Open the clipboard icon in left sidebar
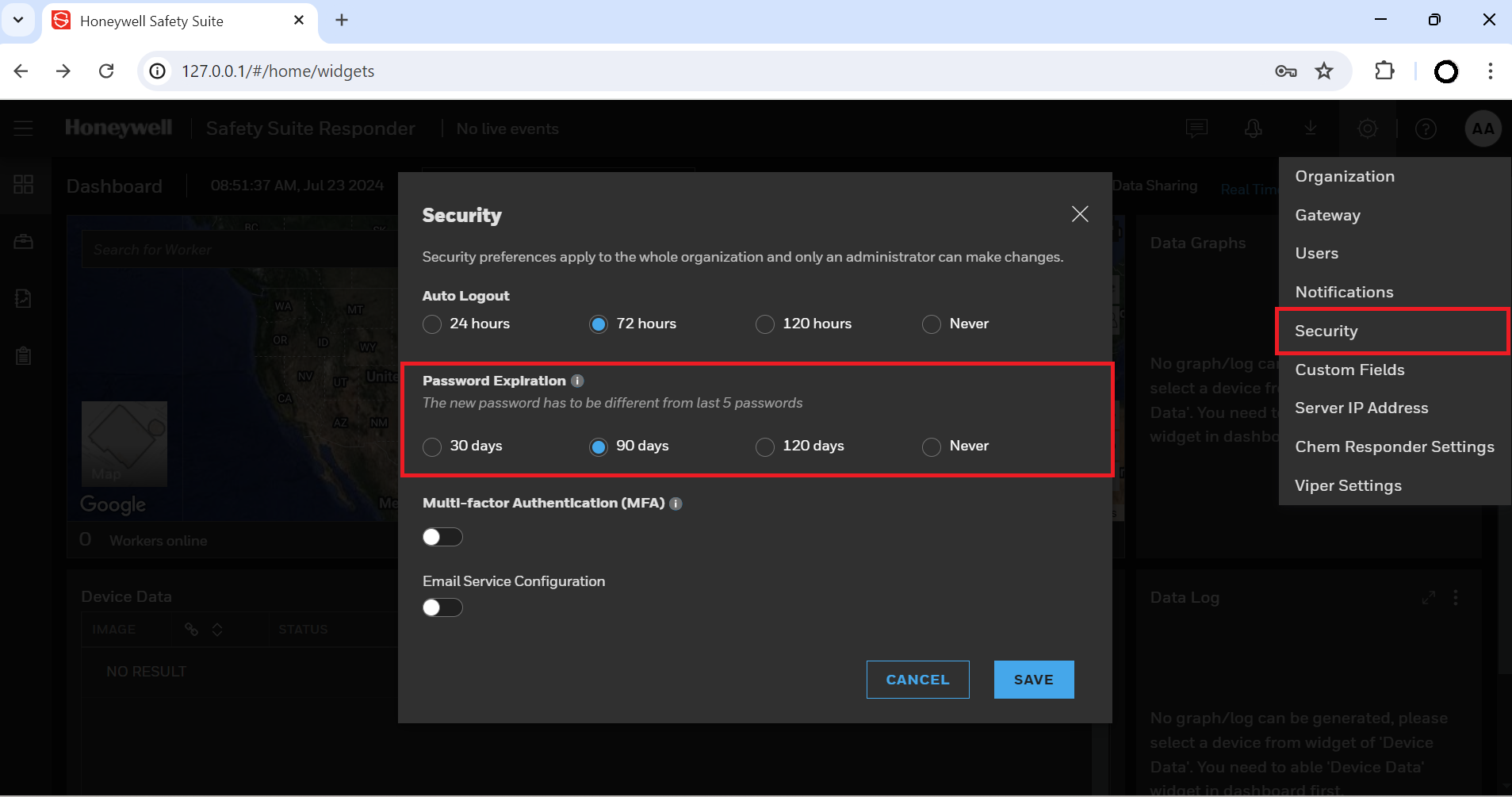Screen dimensions: 1512x797 24,356
